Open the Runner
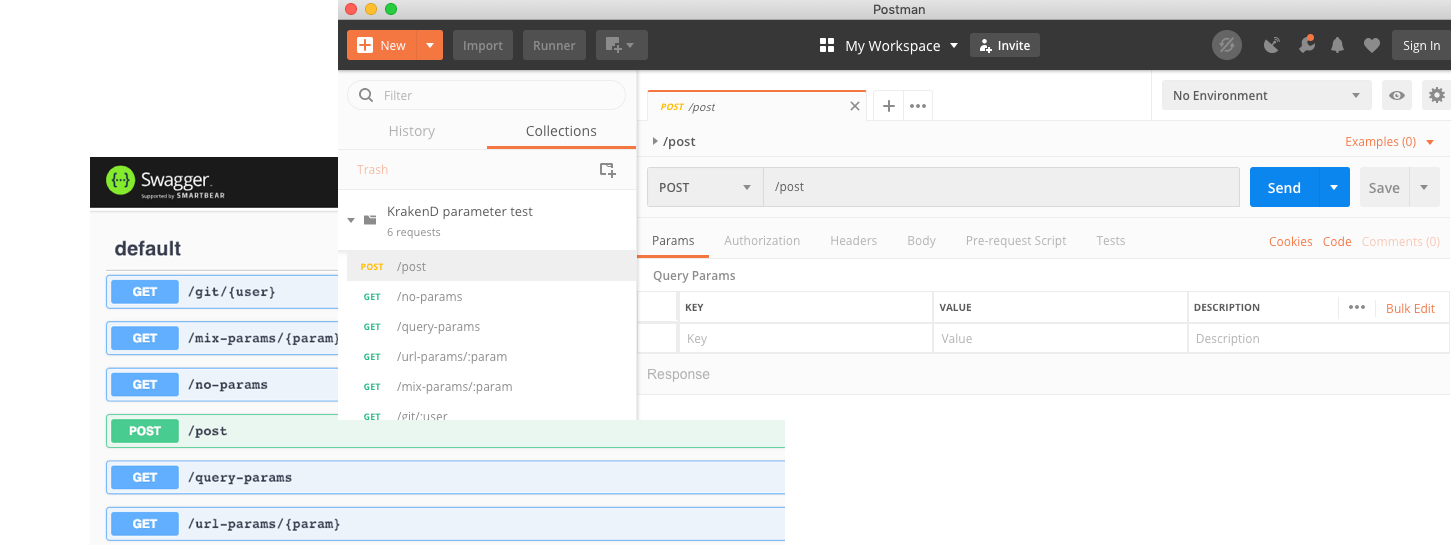The width and height of the screenshot is (1451, 545). [x=554, y=45]
